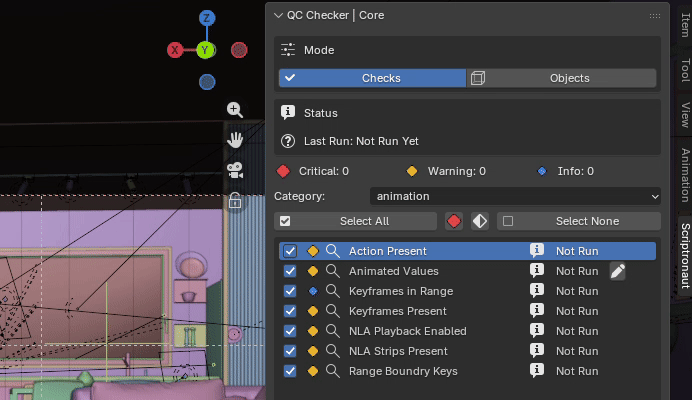Image resolution: width=692 pixels, height=400 pixels.
Task: Click the negative Z blue gizmo dot
Action: coord(207,82)
